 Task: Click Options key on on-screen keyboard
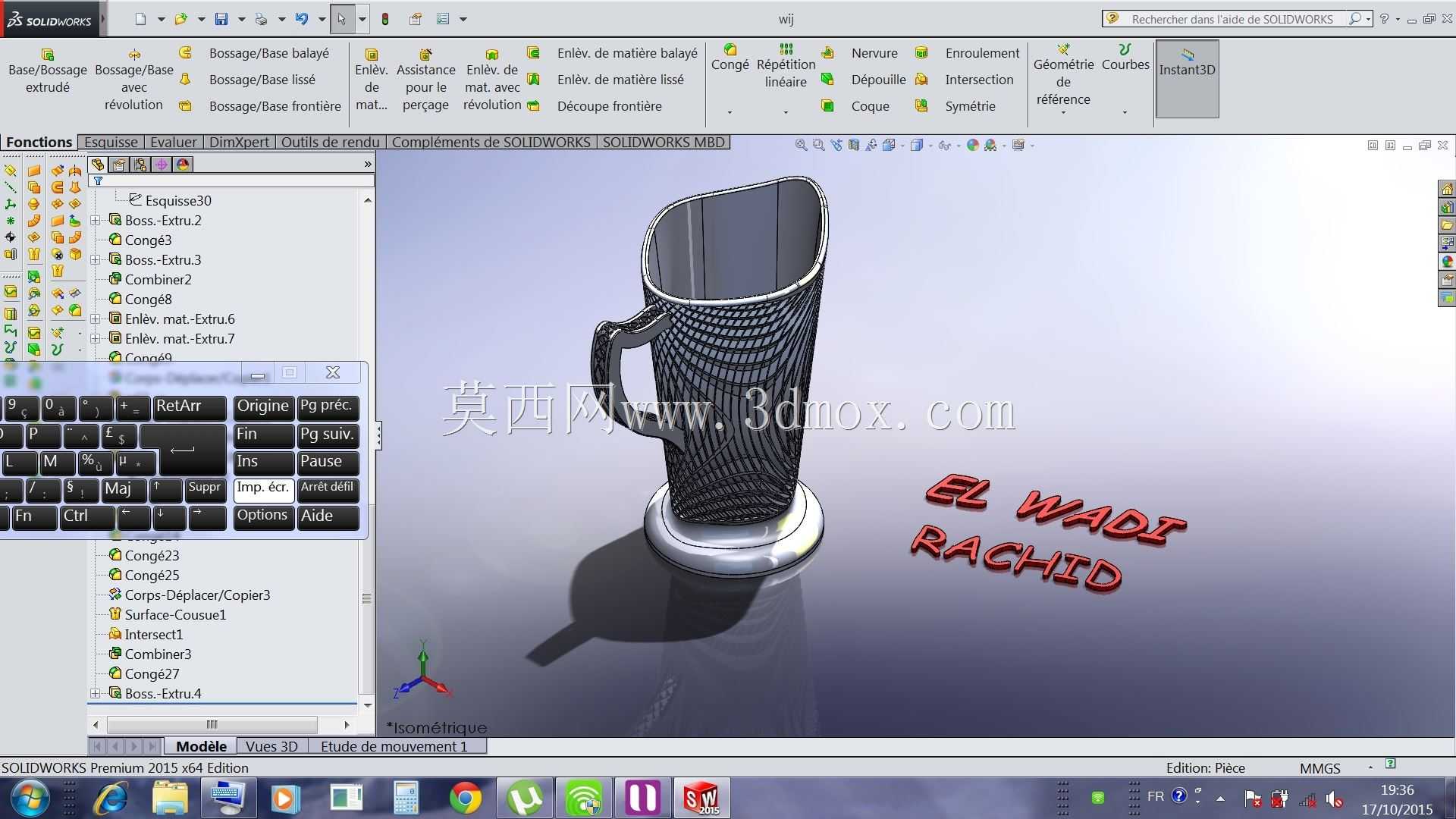263,517
